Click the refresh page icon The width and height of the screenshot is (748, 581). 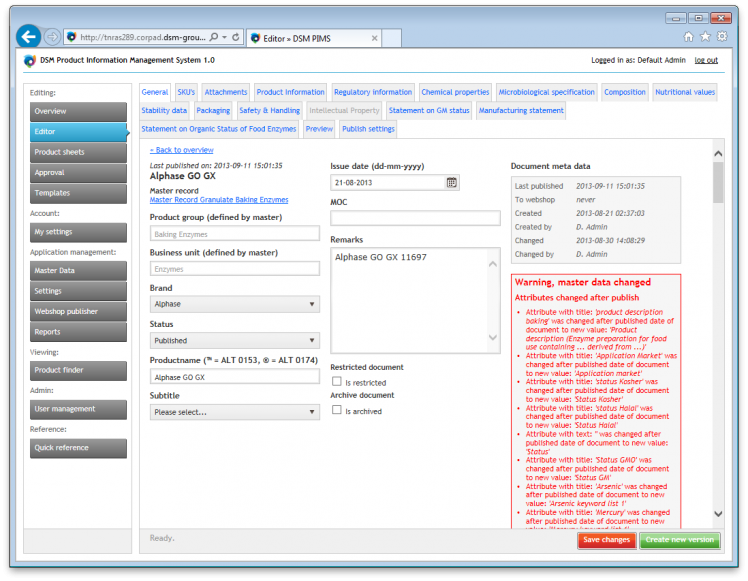coord(236,37)
